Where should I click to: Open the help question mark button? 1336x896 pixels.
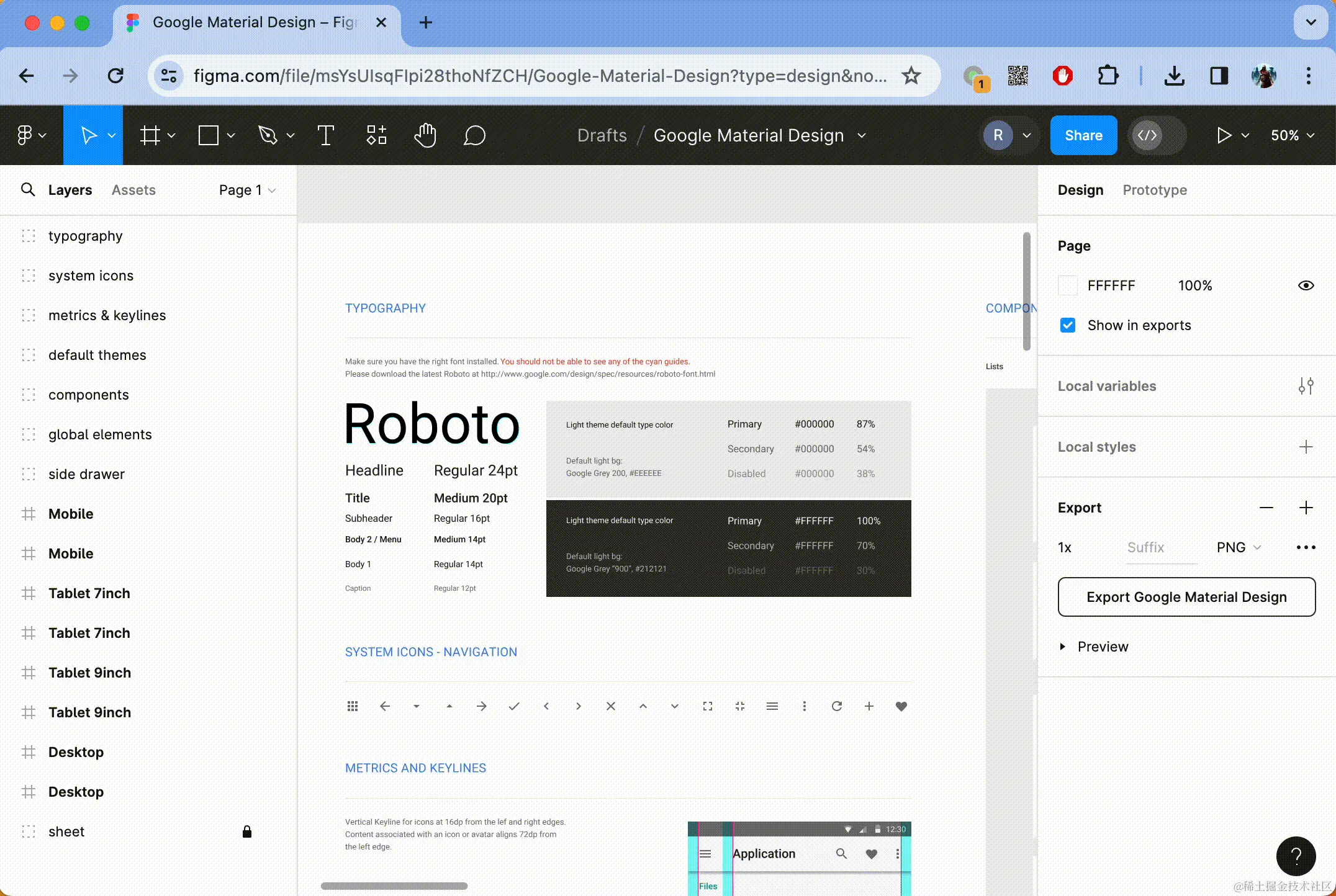[x=1296, y=856]
